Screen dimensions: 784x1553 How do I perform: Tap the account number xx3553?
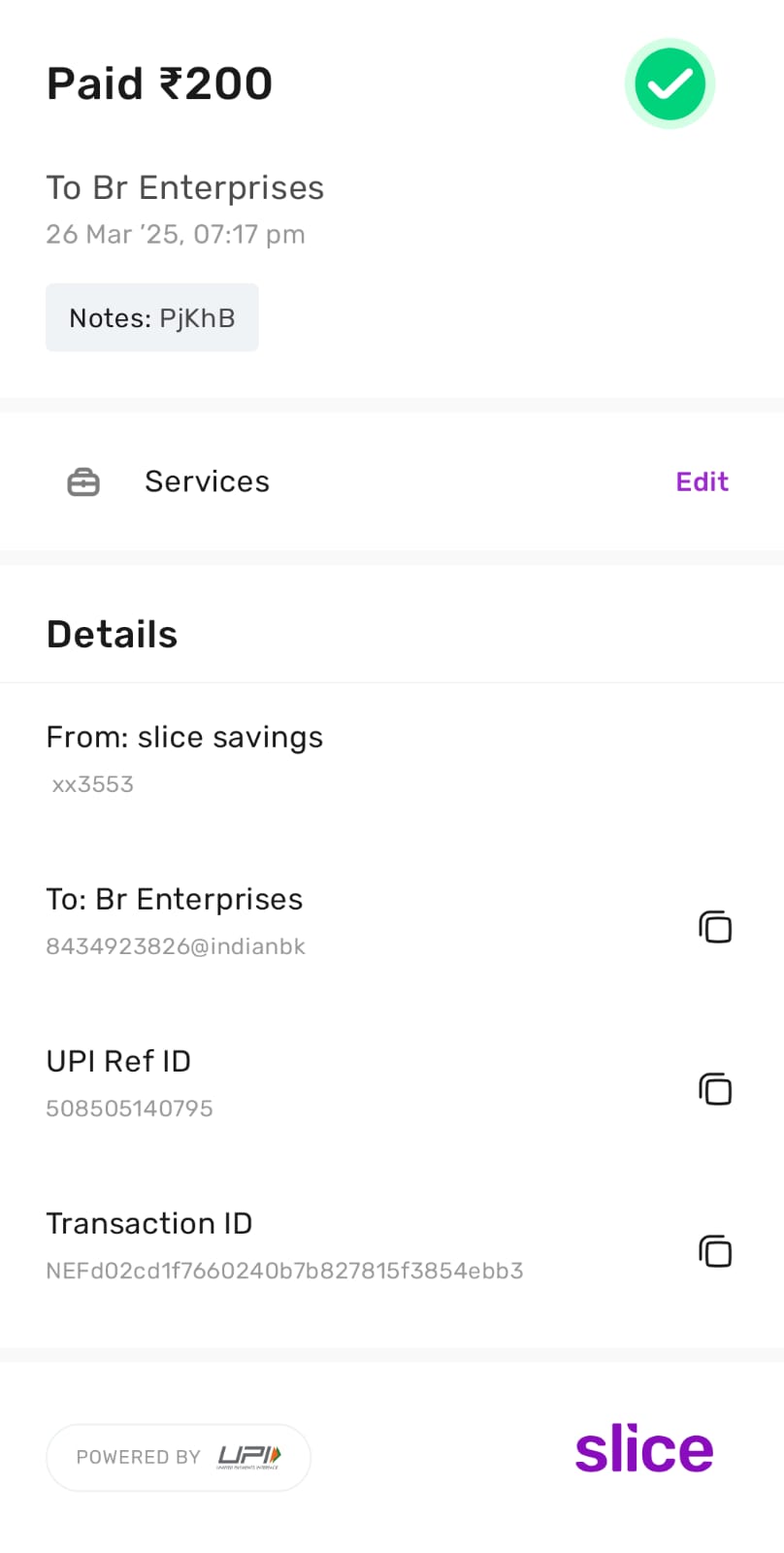[x=93, y=784]
